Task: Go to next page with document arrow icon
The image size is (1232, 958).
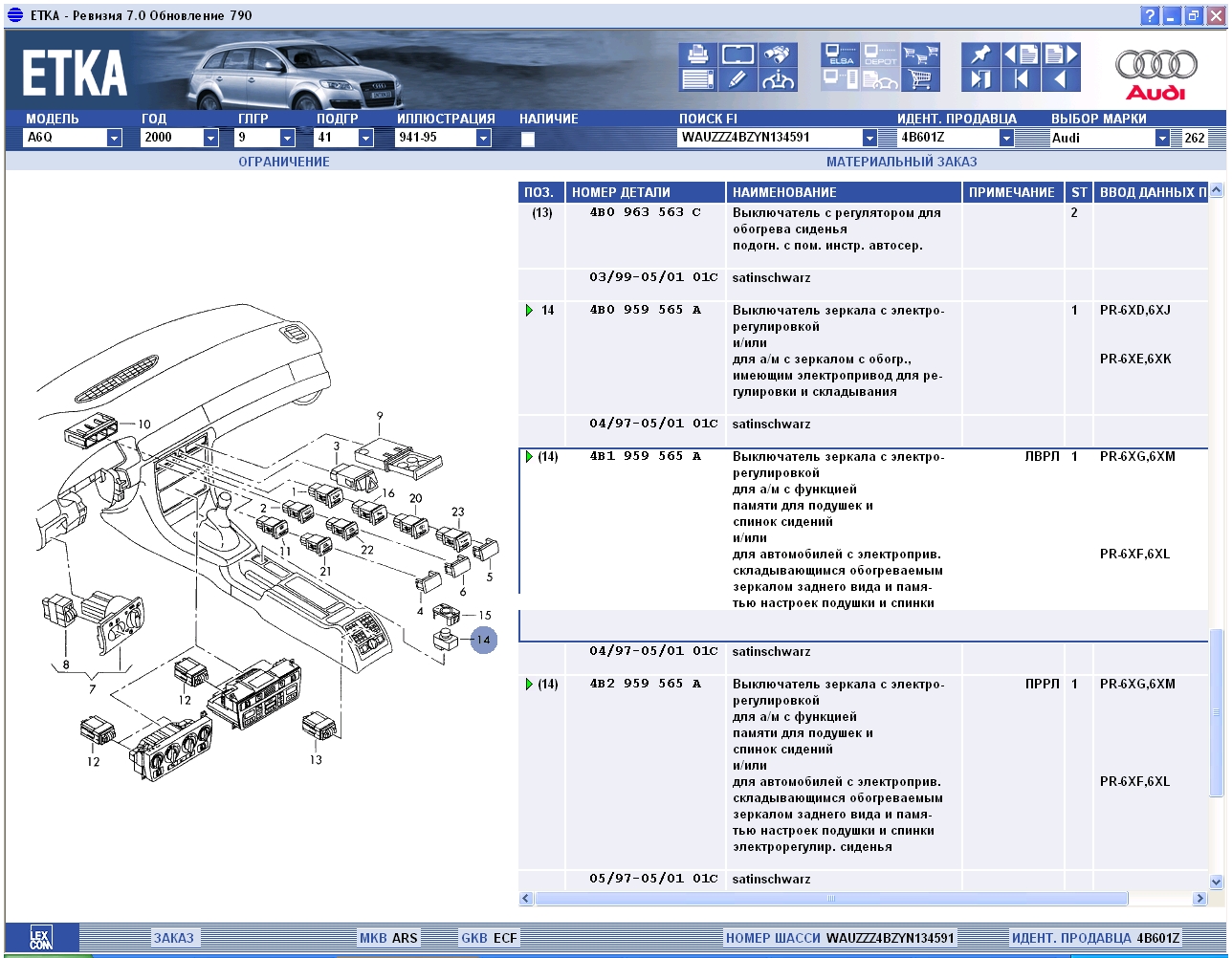Action: (x=1061, y=54)
